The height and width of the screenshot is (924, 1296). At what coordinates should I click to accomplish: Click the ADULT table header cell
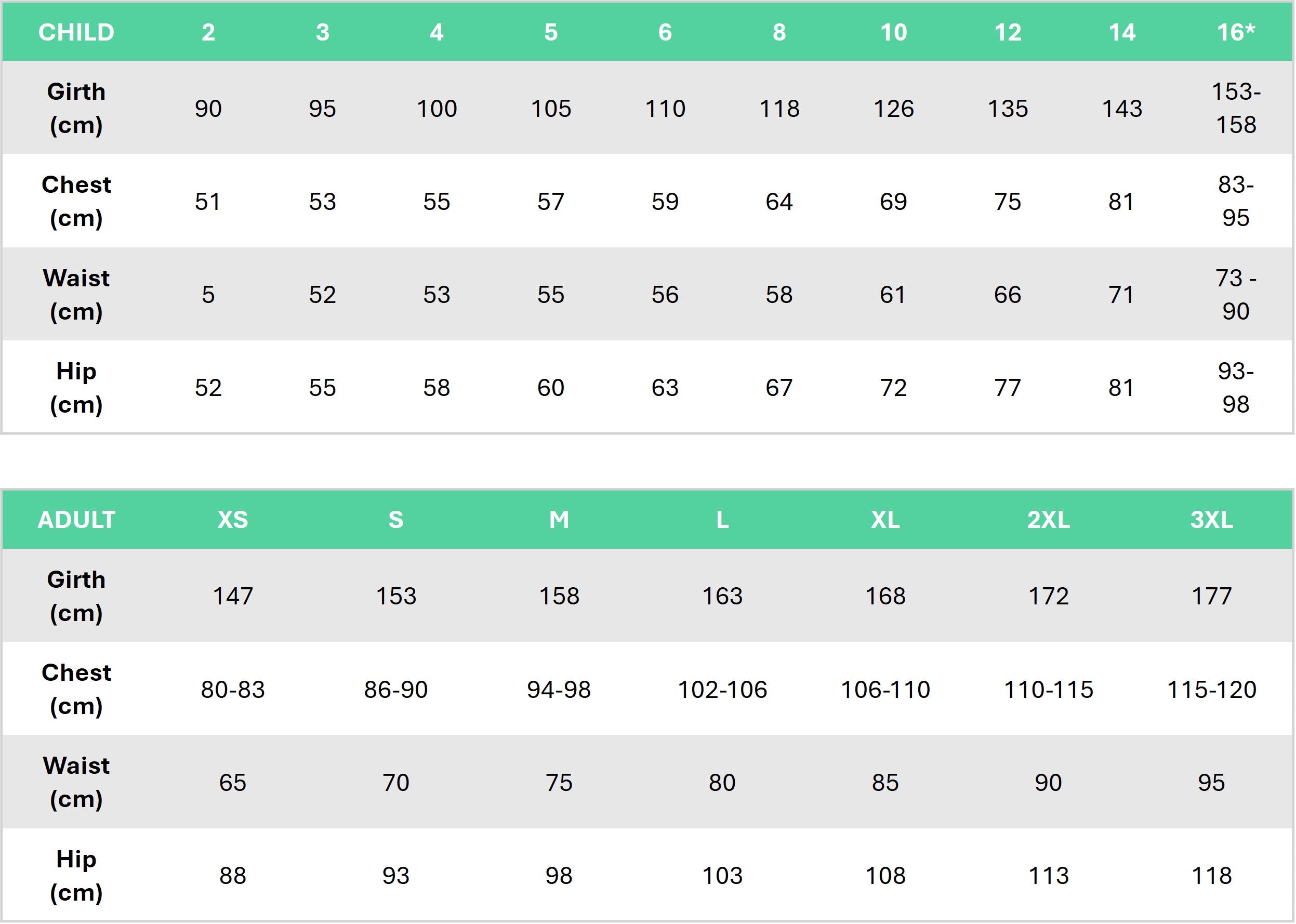pos(76,520)
